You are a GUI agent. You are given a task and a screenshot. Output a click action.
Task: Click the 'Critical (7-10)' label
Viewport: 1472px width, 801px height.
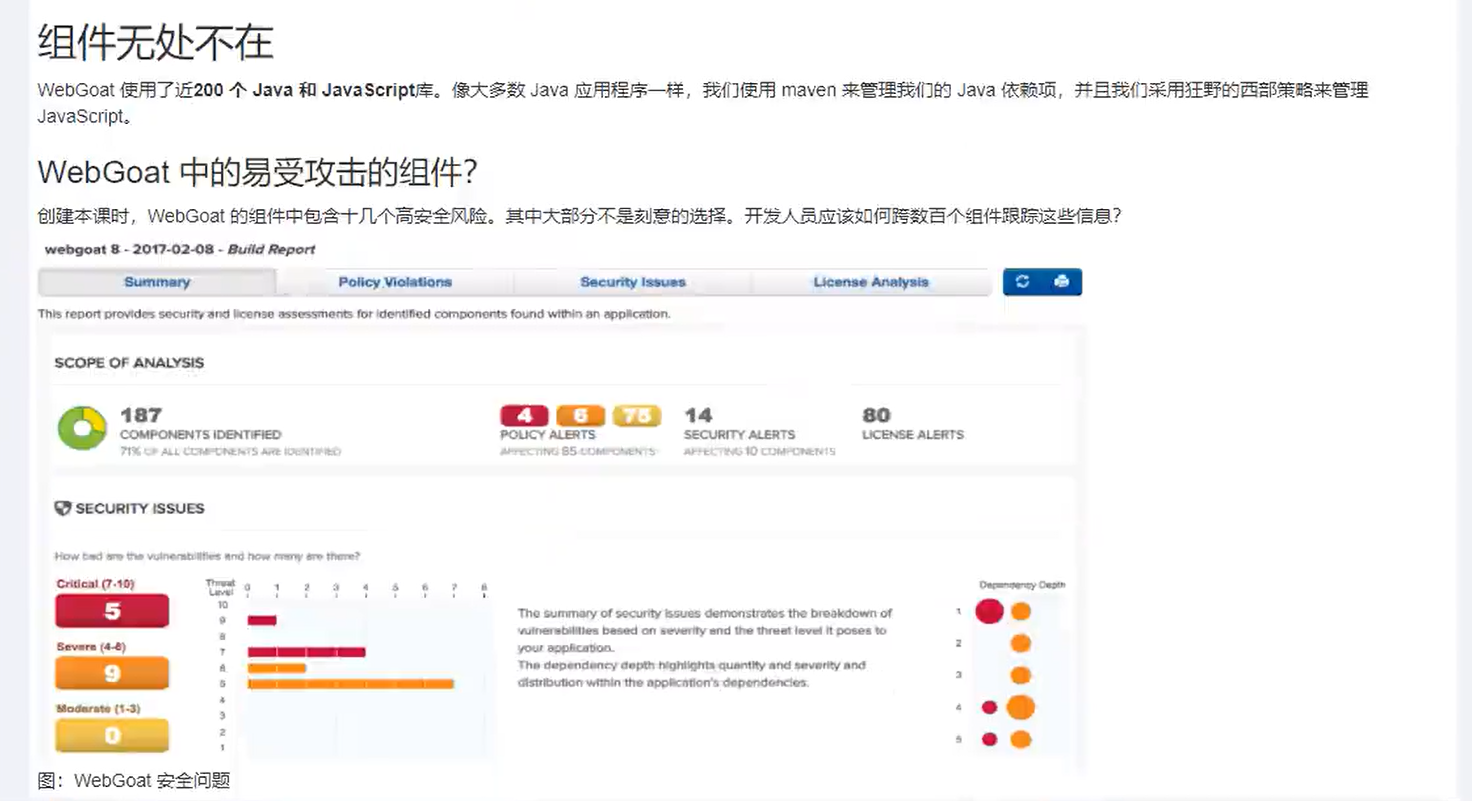point(95,584)
